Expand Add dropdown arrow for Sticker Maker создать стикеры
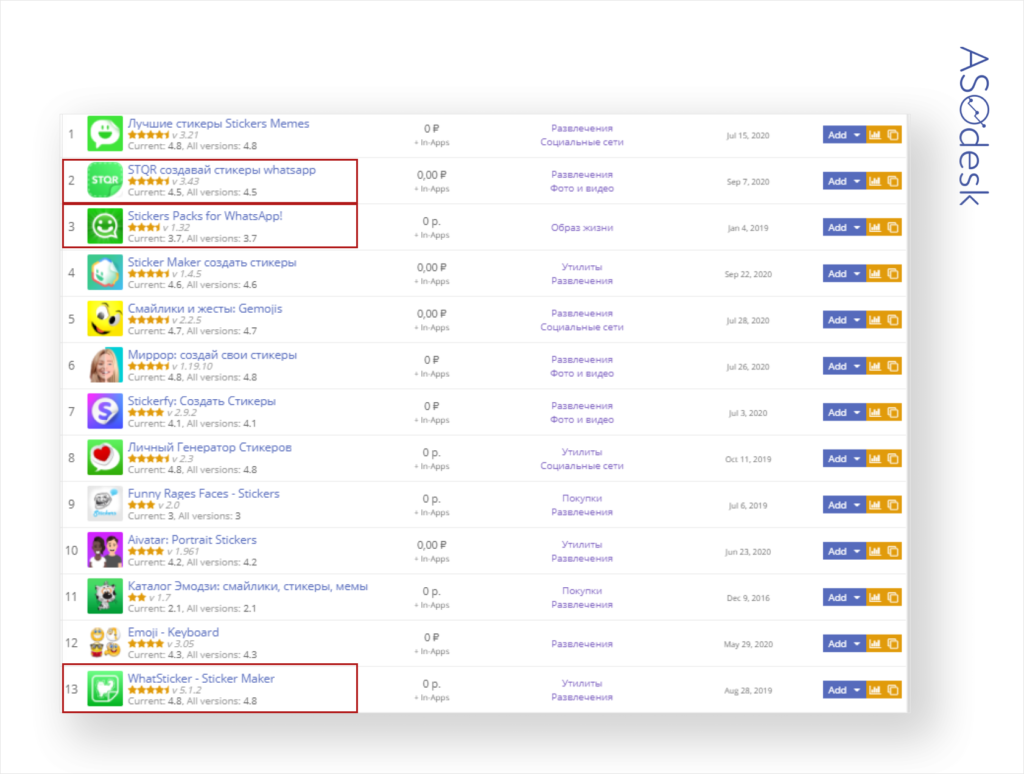Image resolution: width=1024 pixels, height=774 pixels. (x=857, y=274)
